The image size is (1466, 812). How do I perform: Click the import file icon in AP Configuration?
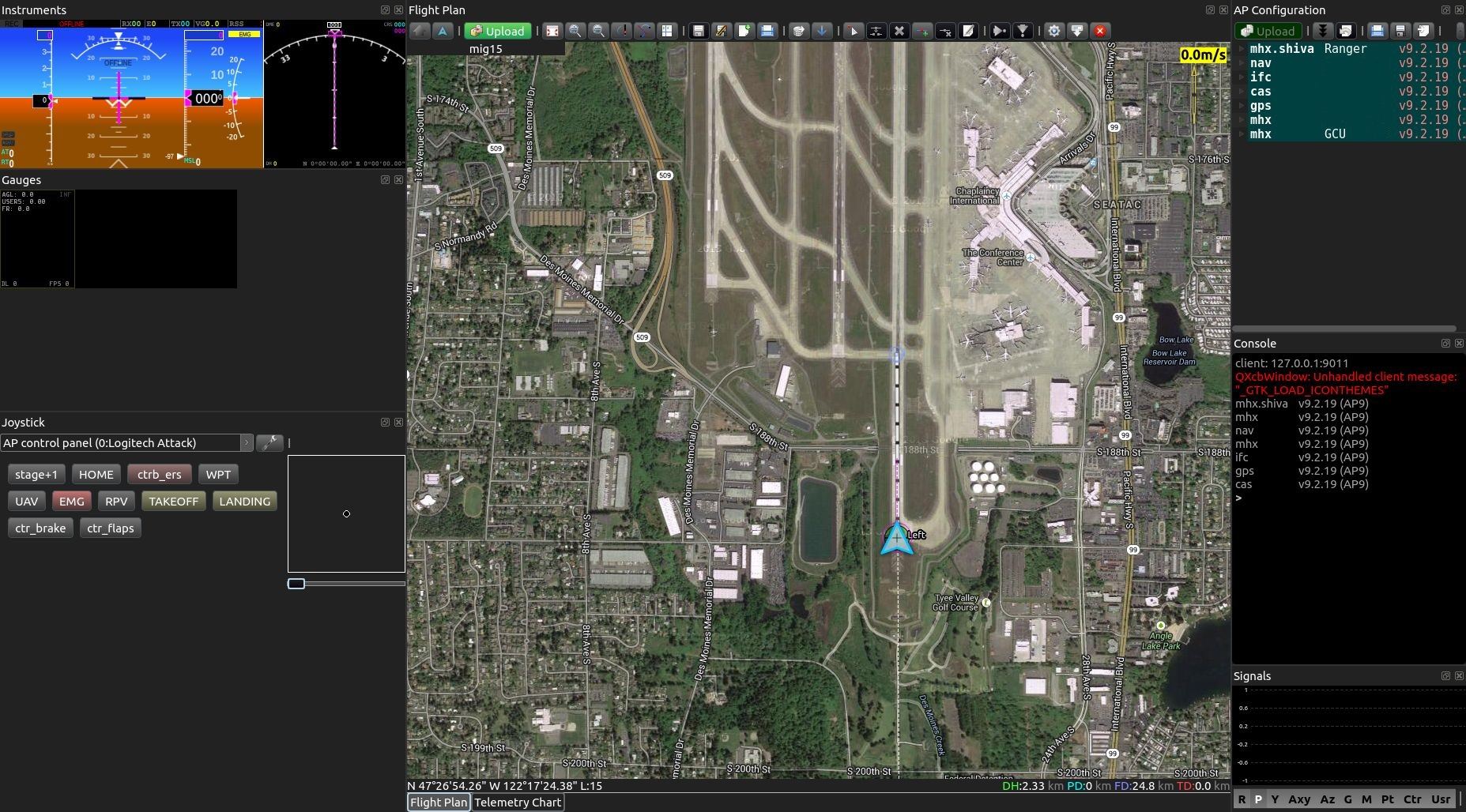[x=1423, y=31]
